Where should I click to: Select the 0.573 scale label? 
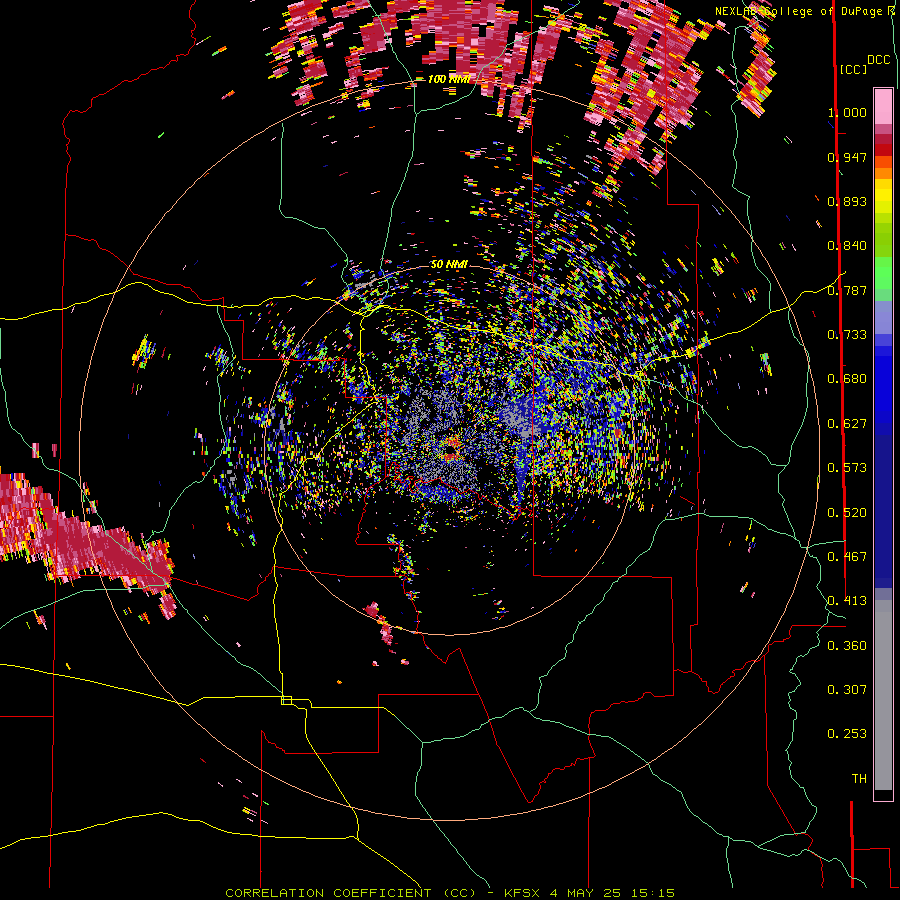pos(847,468)
